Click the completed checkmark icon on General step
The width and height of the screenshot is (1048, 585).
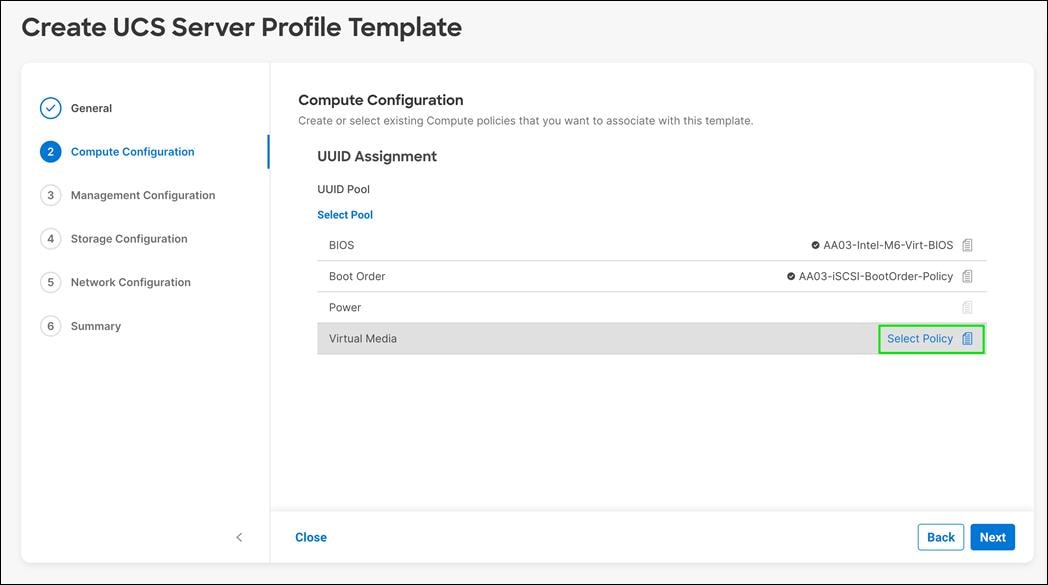(x=51, y=108)
